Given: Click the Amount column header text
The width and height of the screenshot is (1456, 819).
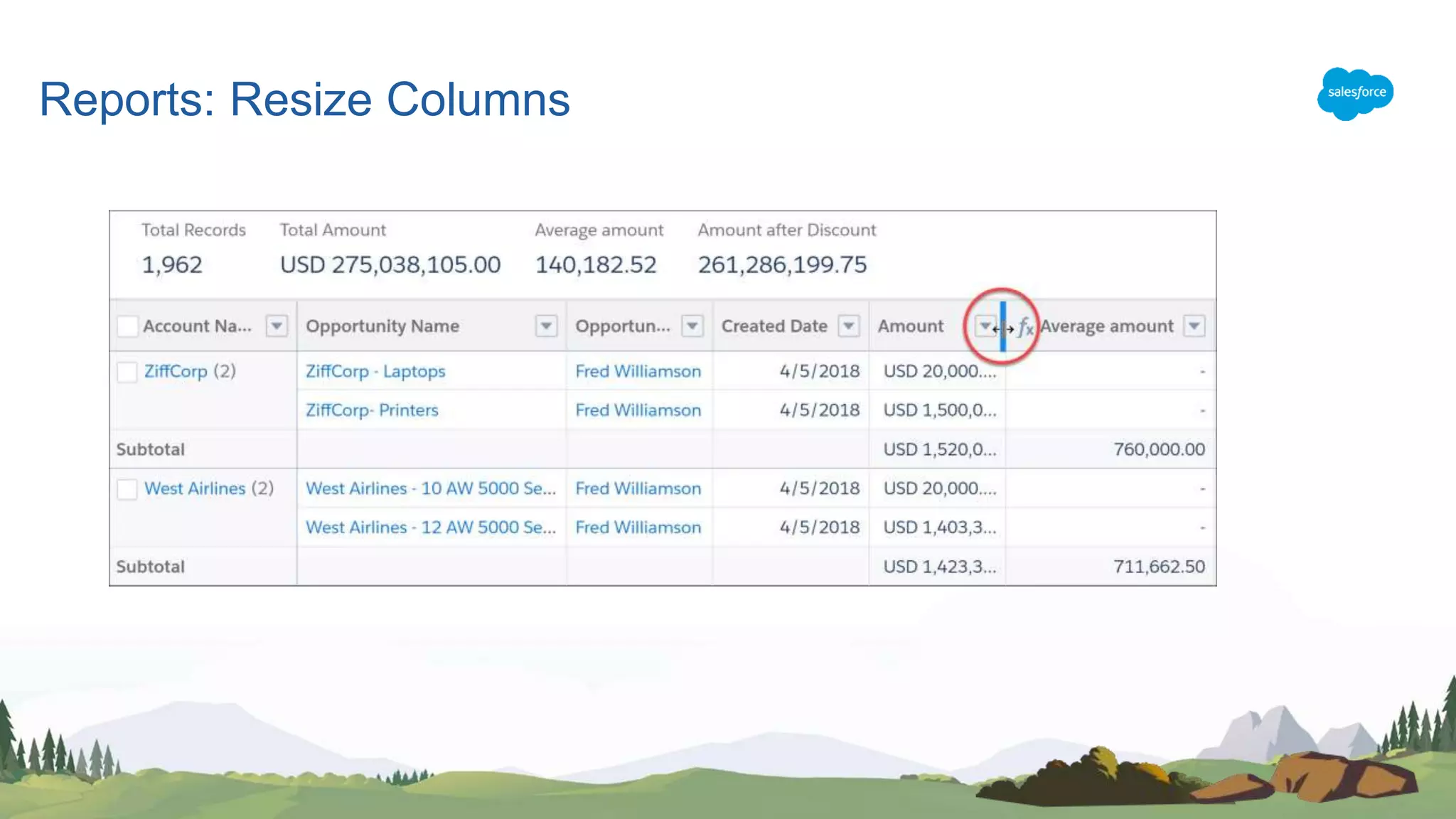Looking at the screenshot, I should (x=911, y=326).
